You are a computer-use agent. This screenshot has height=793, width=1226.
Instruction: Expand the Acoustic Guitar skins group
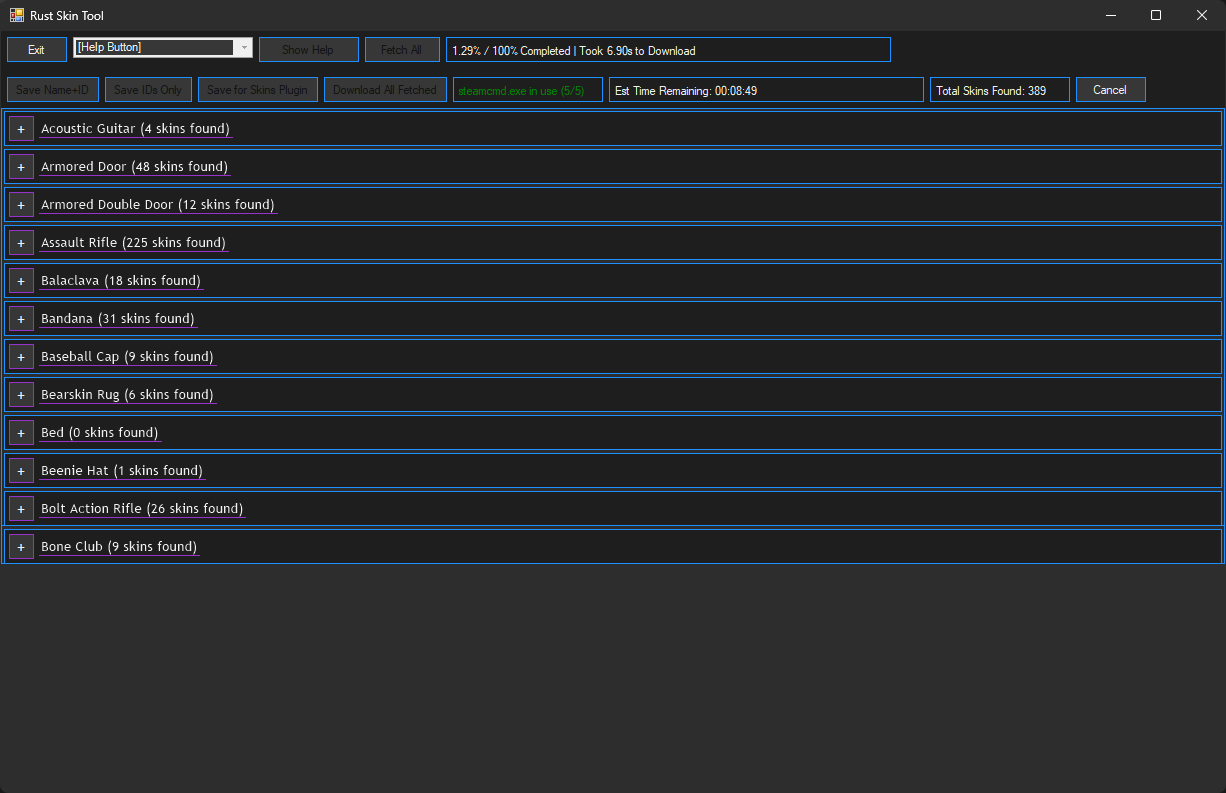21,129
